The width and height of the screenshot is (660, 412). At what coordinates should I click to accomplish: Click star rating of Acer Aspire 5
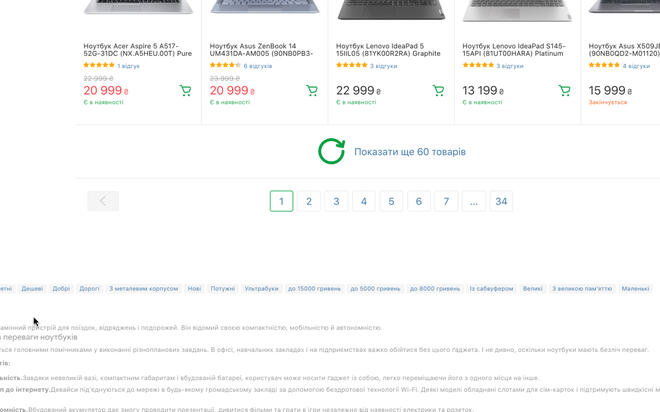click(x=98, y=66)
